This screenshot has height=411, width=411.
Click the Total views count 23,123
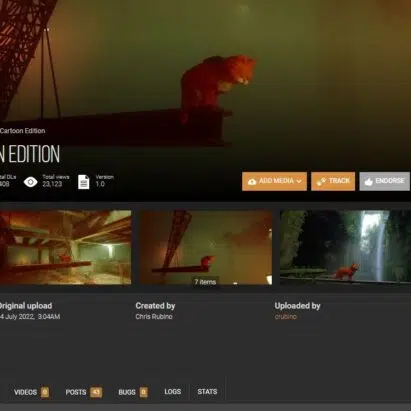point(52,184)
